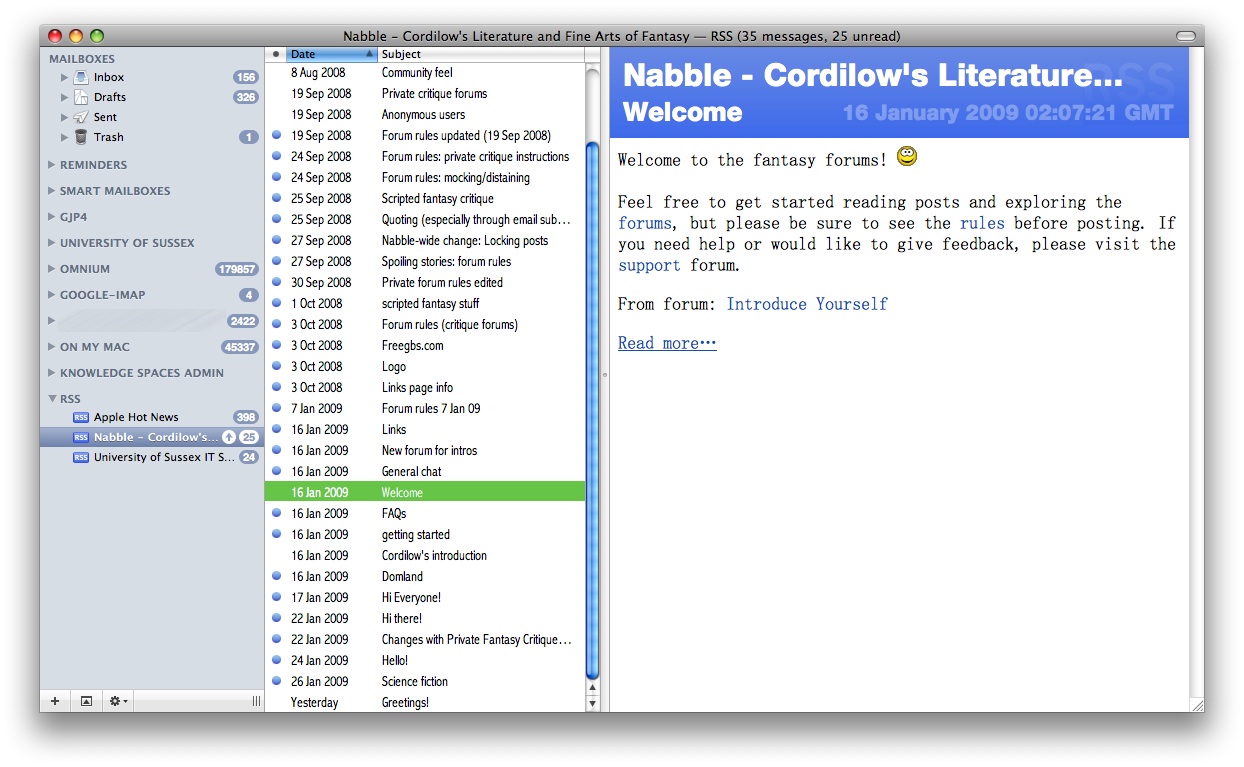The image size is (1244, 767).
Task: Follow the Introduce Yourself forum link
Action: point(806,304)
